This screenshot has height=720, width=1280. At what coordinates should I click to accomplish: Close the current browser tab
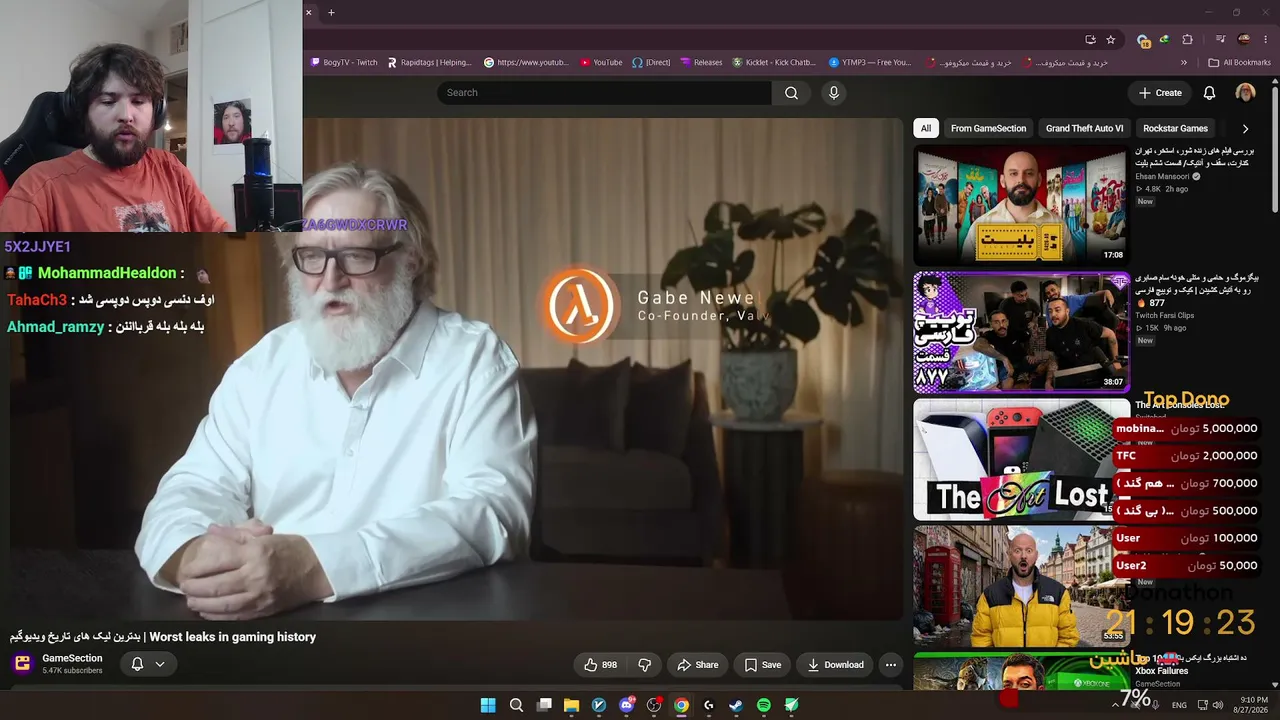(308, 13)
